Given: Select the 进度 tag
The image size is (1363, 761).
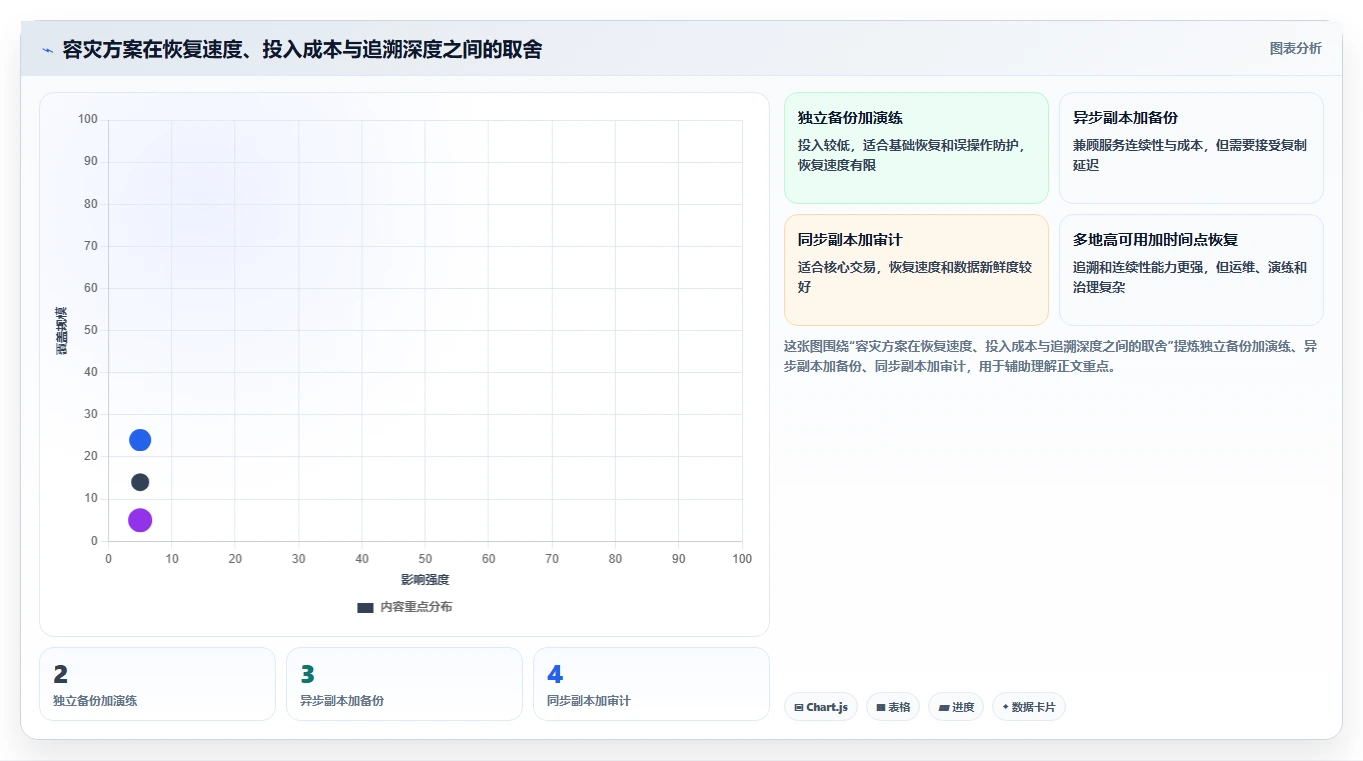Looking at the screenshot, I should (956, 707).
